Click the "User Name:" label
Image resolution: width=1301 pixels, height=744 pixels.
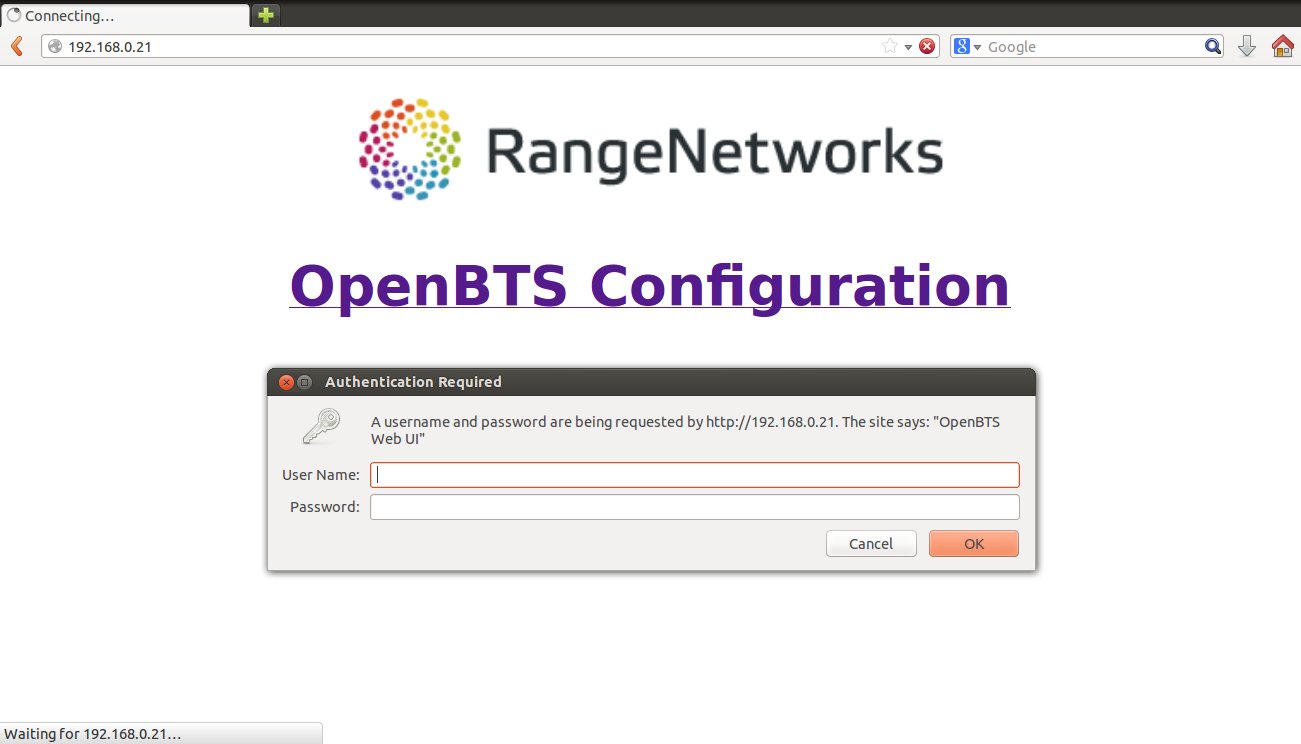321,475
